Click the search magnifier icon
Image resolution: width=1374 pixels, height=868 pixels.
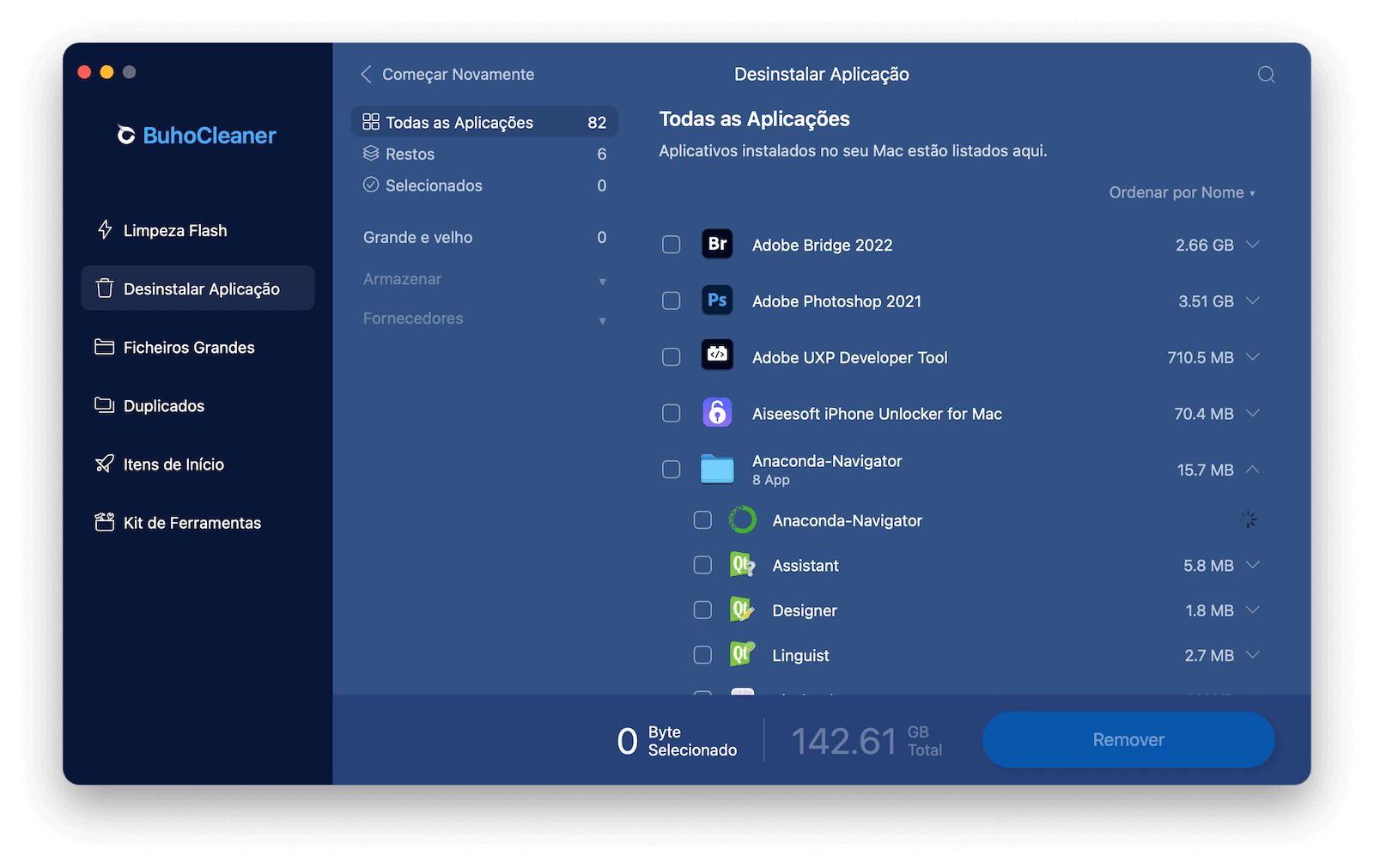(x=1266, y=75)
